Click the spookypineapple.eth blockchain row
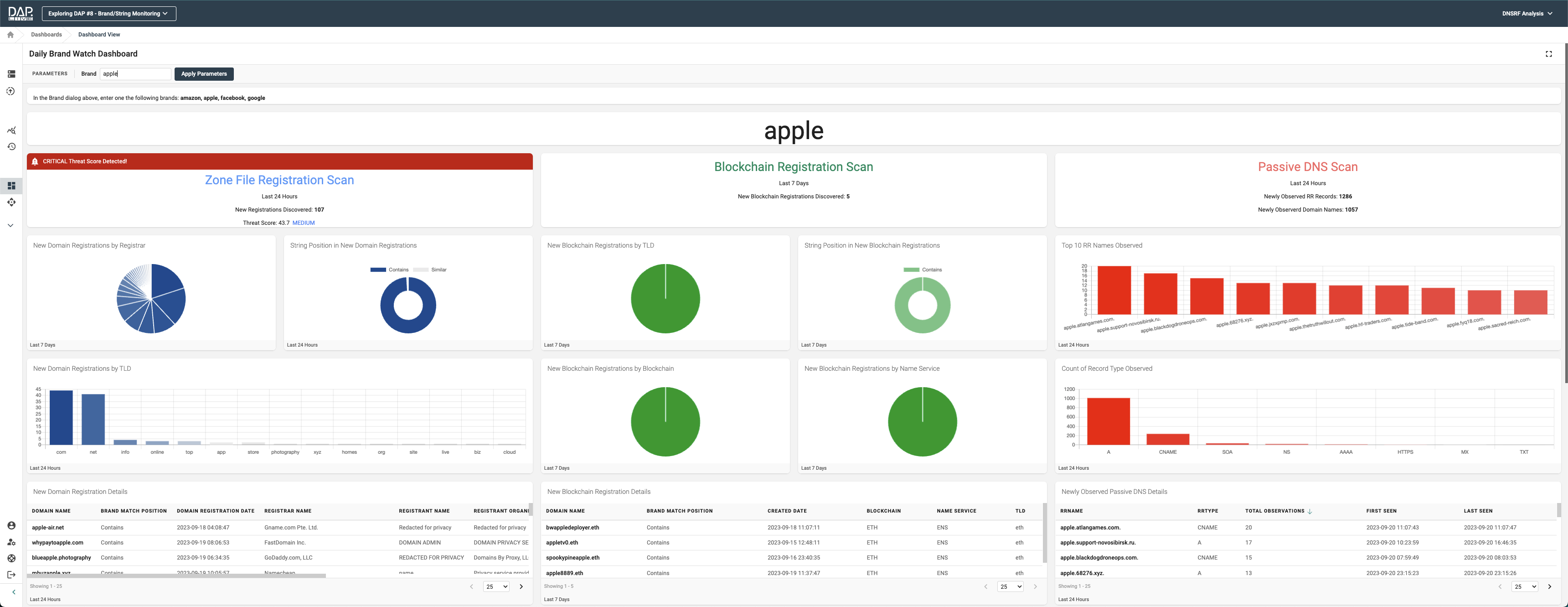Viewport: 1568px width, 607px height. pos(791,558)
